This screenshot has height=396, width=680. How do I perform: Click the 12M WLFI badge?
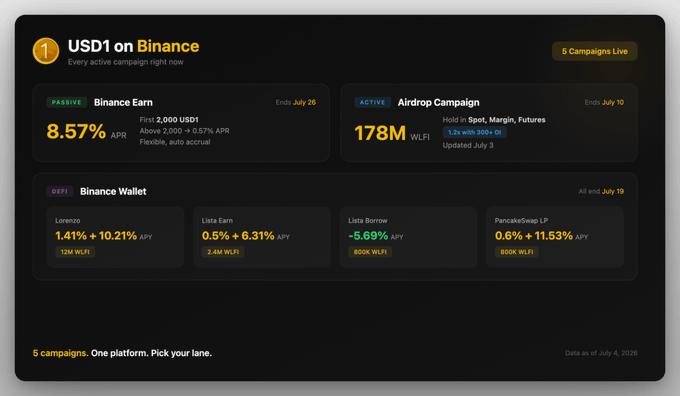click(75, 252)
